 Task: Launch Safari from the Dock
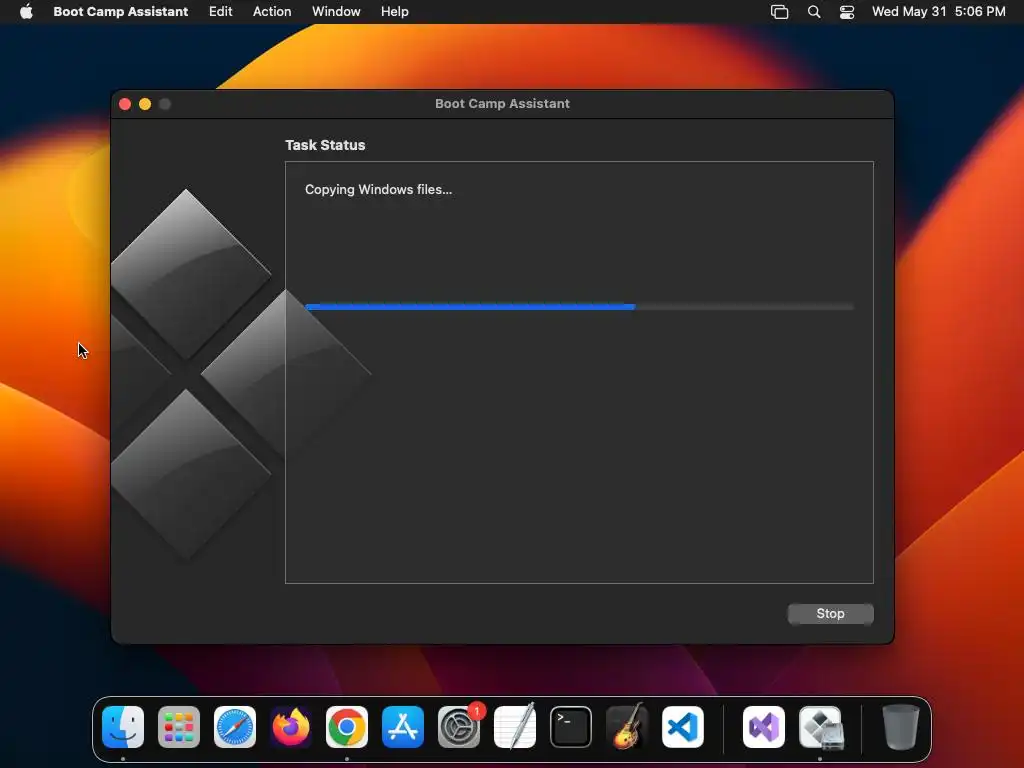pos(235,727)
